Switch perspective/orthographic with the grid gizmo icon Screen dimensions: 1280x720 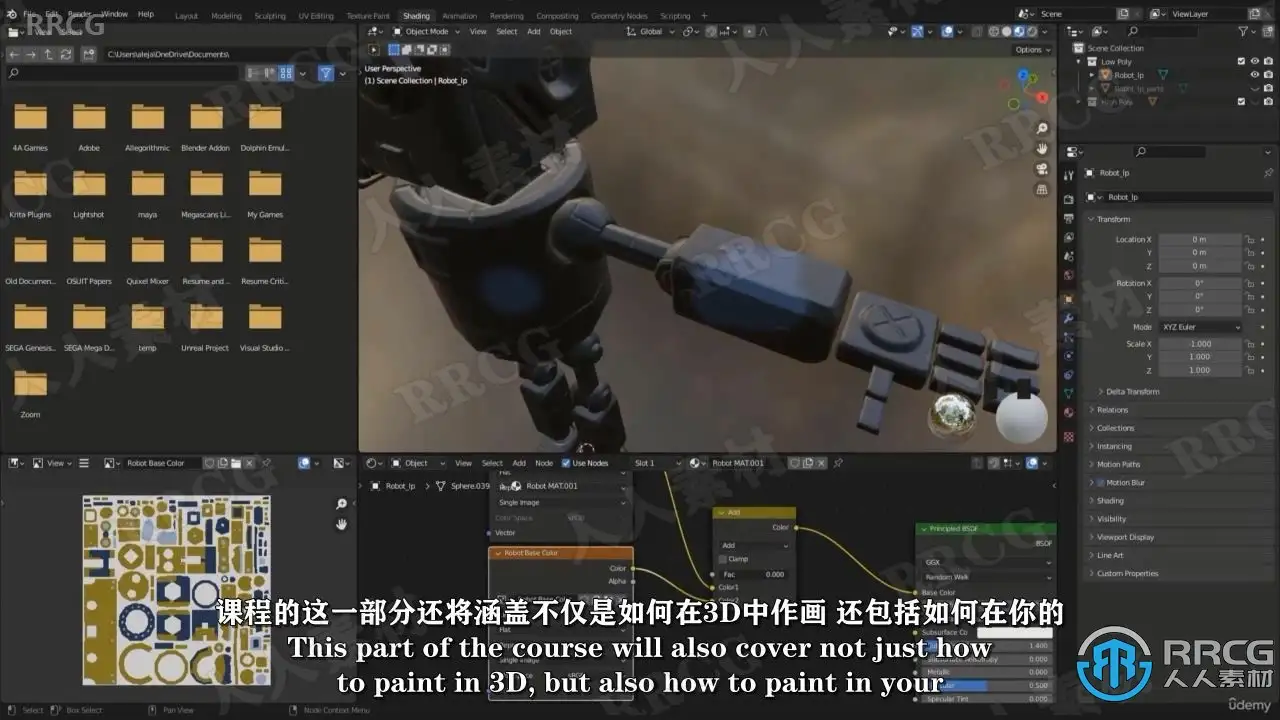pyautogui.click(x=1042, y=189)
